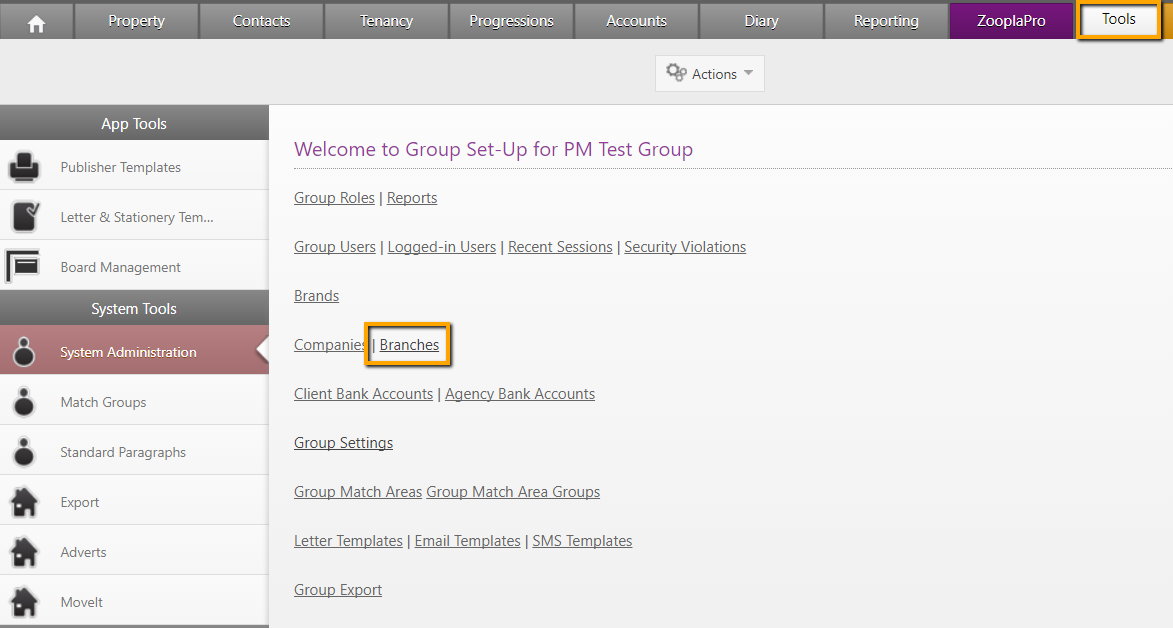Click the Board Management sign icon
This screenshot has width=1173, height=628.
pyautogui.click(x=22, y=266)
